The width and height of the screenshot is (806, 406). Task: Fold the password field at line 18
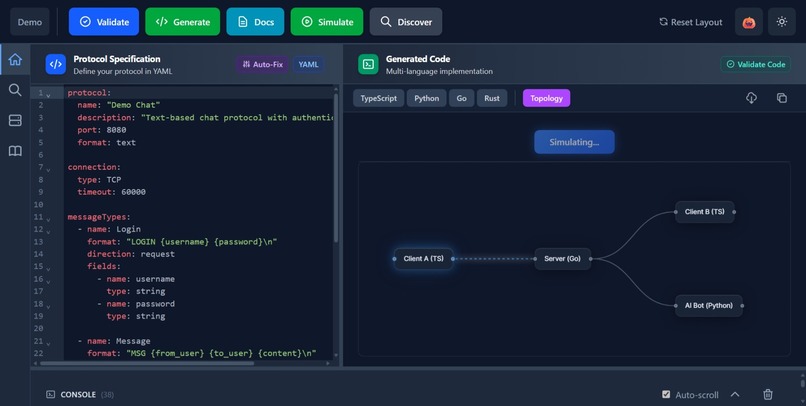point(48,306)
